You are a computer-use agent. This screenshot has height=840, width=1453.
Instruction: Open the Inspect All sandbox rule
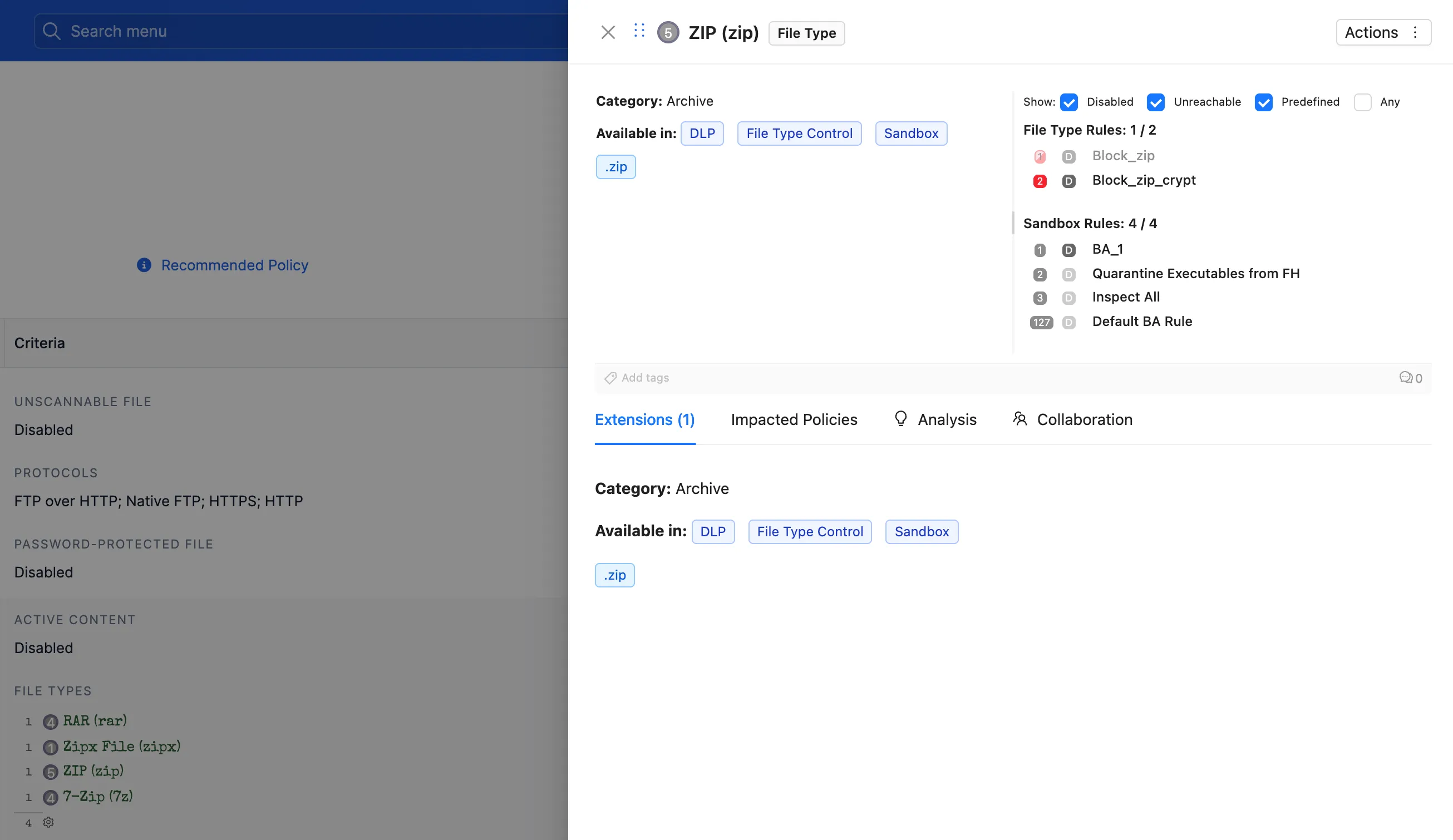[x=1125, y=297]
